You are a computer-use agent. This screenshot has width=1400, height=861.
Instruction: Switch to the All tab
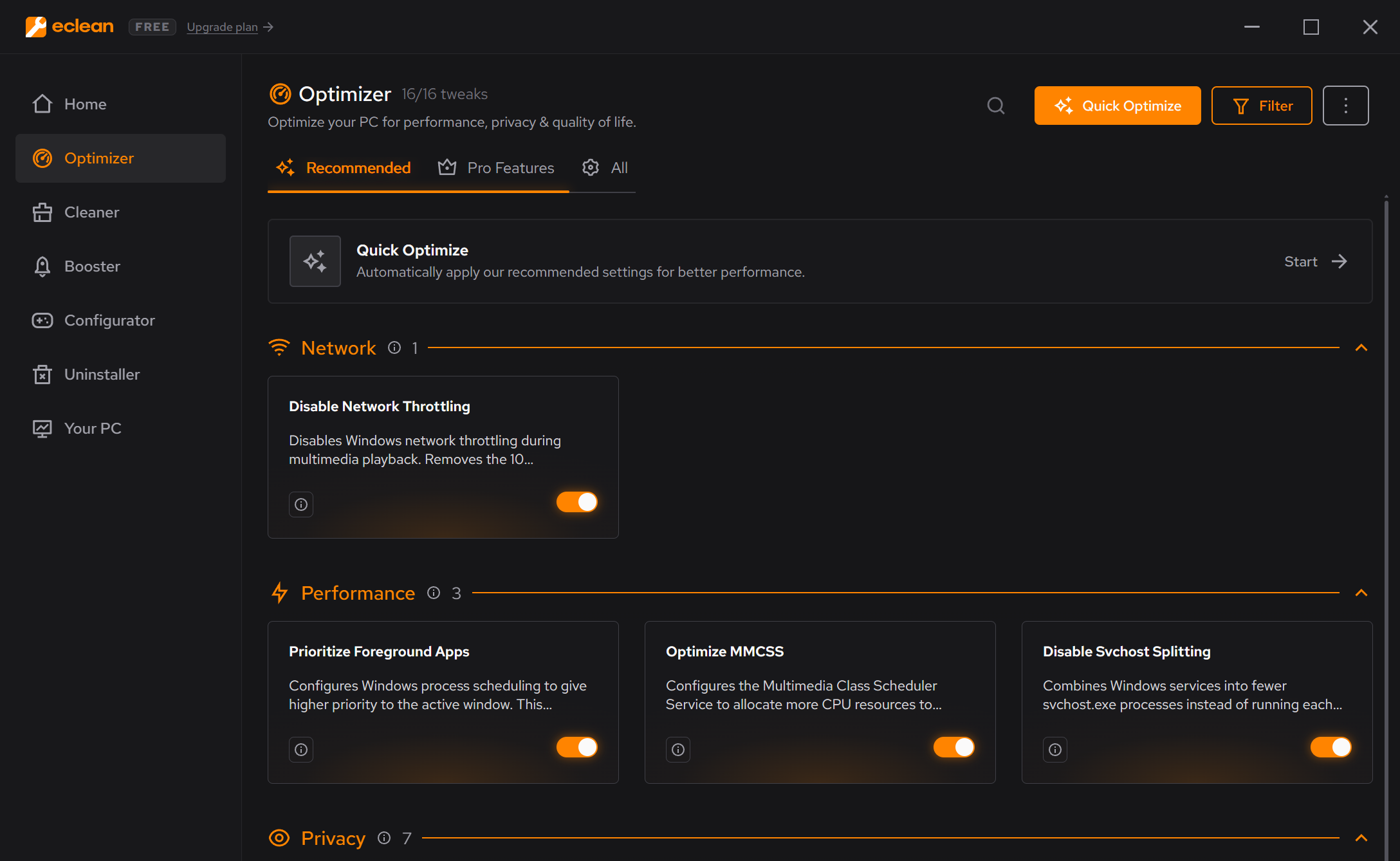tap(605, 168)
